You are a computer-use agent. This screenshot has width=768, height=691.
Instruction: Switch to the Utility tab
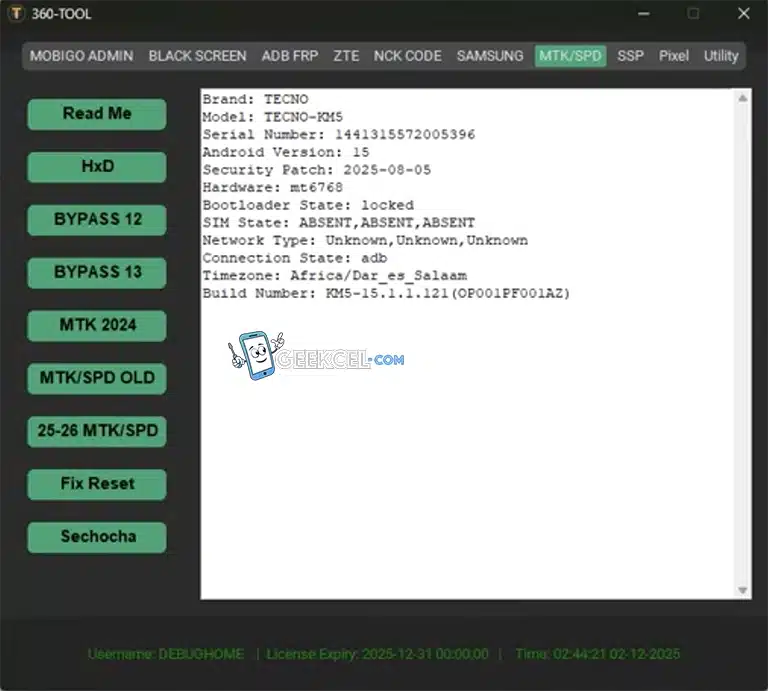tap(720, 56)
